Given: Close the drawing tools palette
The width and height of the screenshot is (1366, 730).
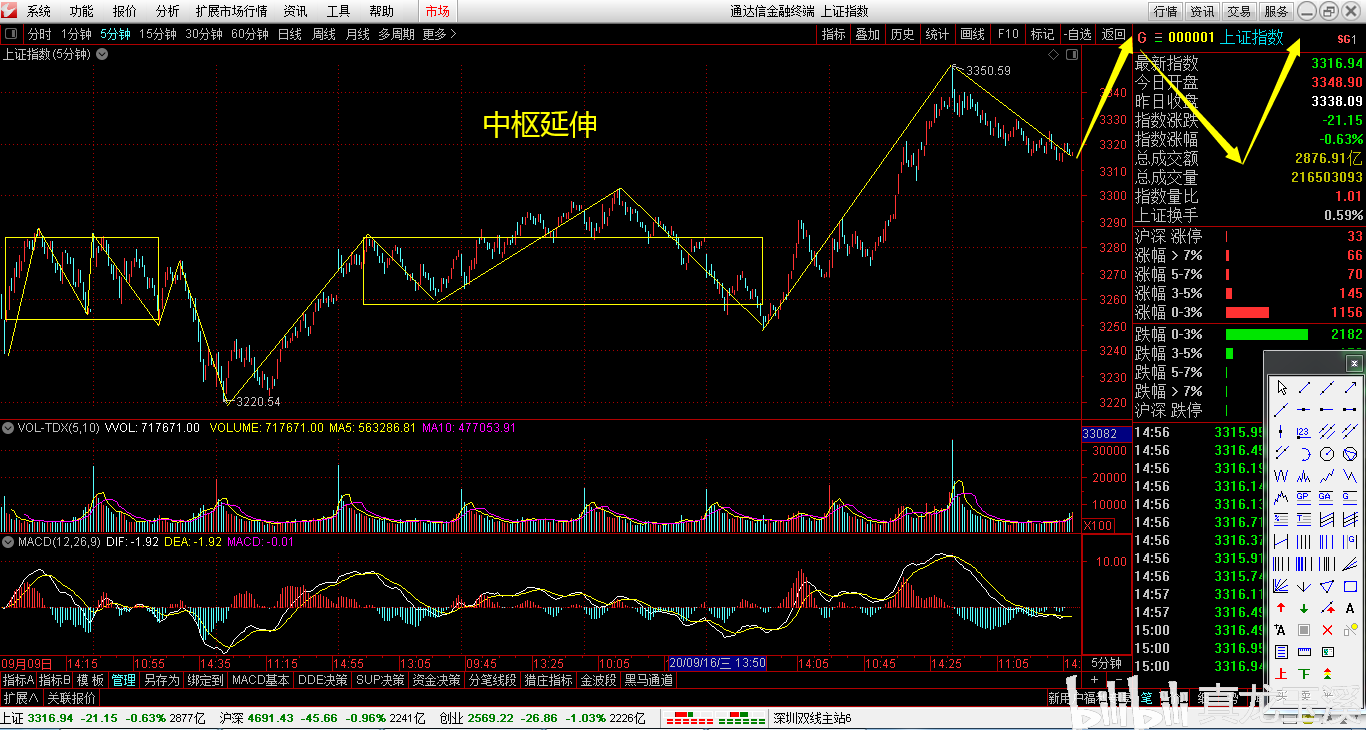Looking at the screenshot, I should click(1354, 363).
